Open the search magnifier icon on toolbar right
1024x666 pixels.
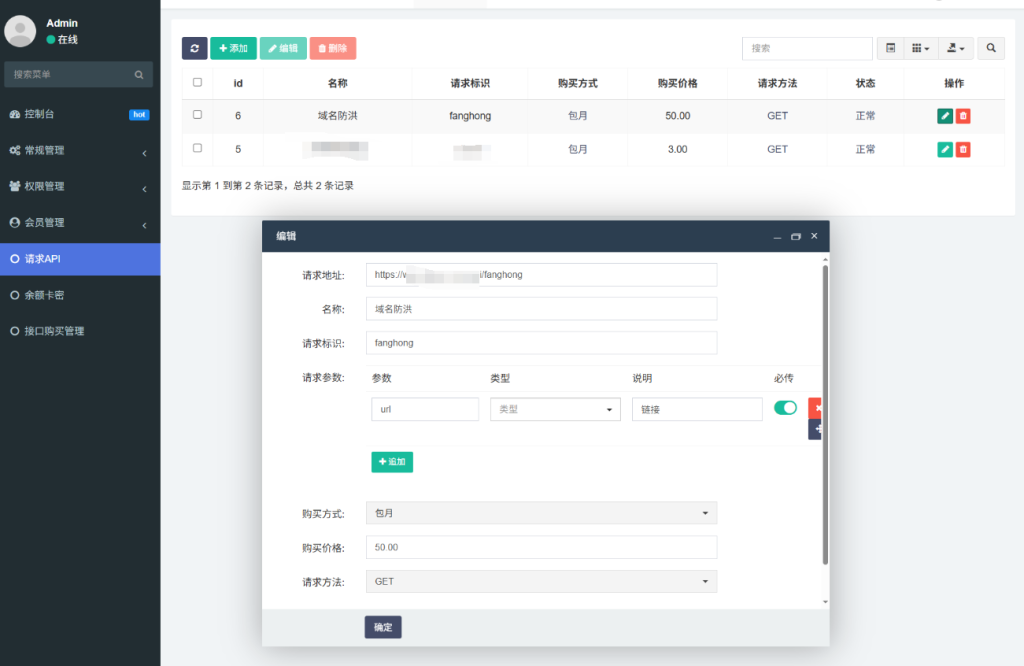coord(990,47)
